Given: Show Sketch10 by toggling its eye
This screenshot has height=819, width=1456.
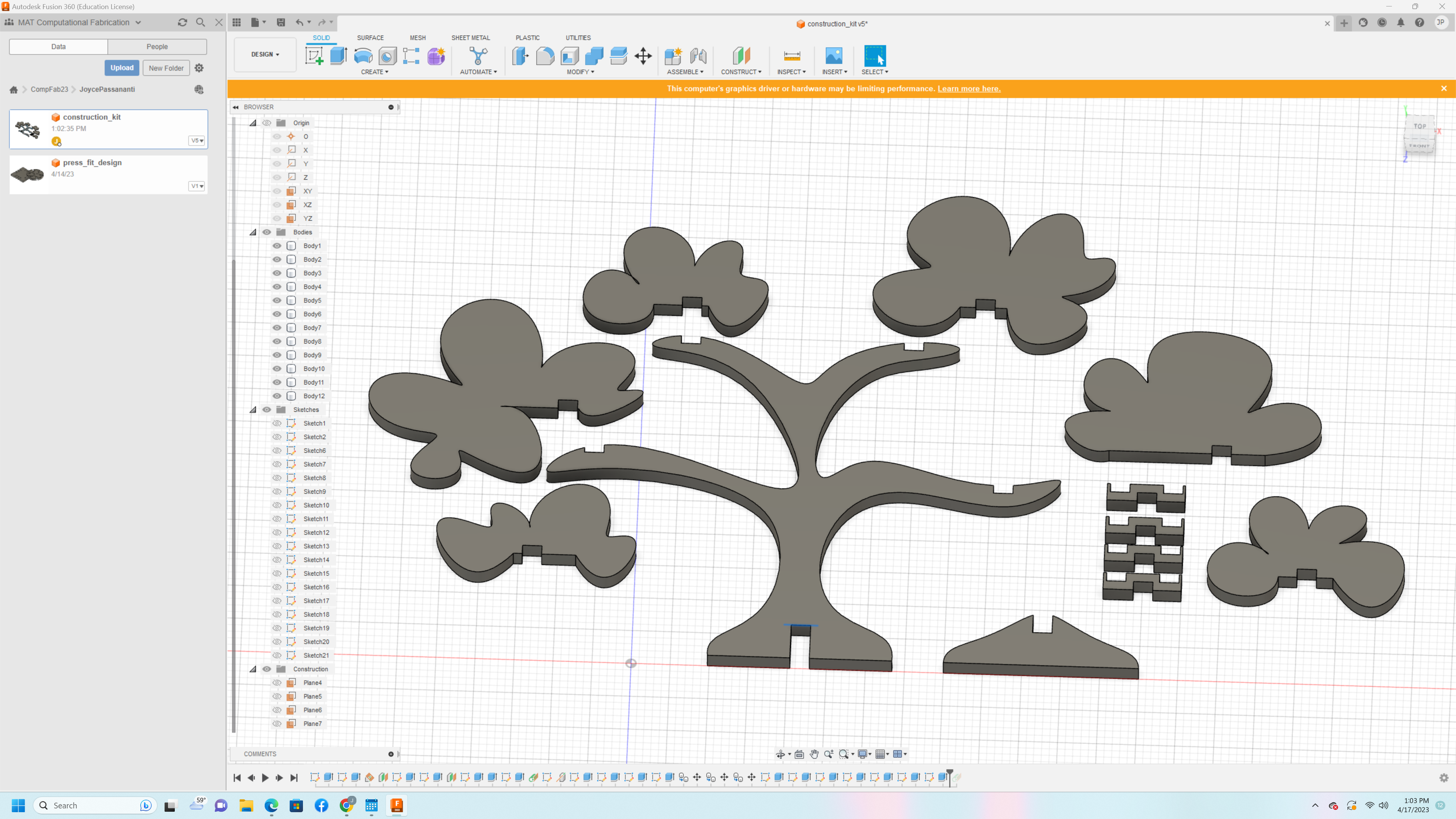Looking at the screenshot, I should [277, 505].
